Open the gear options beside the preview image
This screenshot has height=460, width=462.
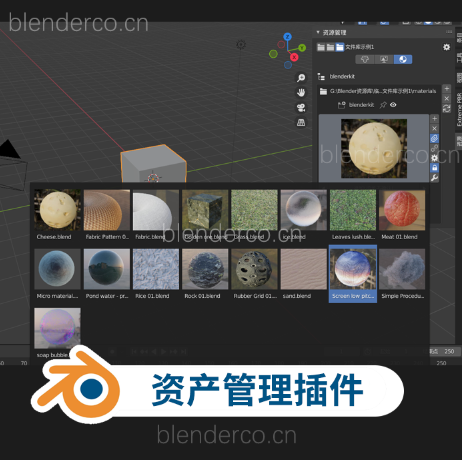coord(434,158)
